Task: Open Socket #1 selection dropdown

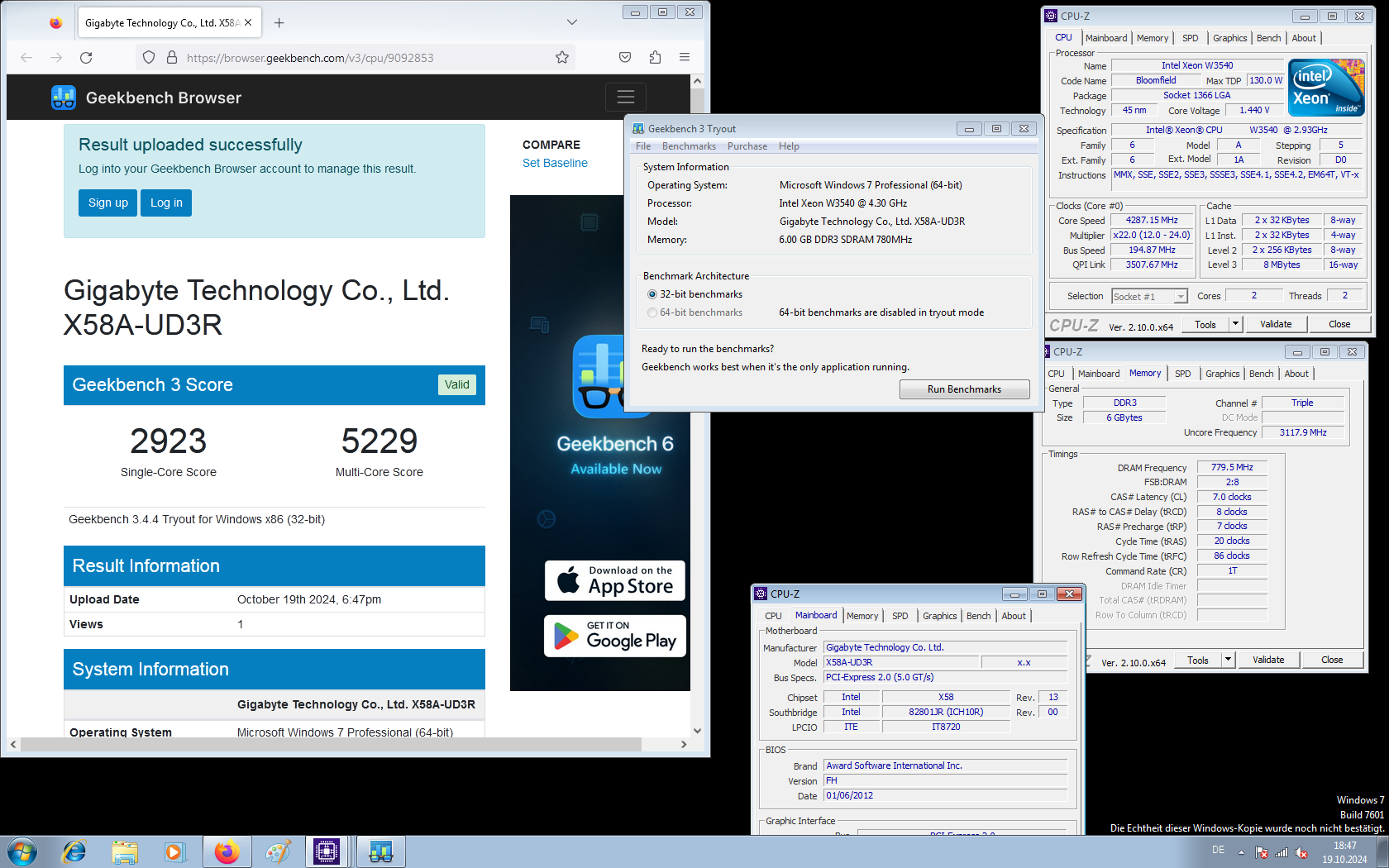Action: 1149,296
